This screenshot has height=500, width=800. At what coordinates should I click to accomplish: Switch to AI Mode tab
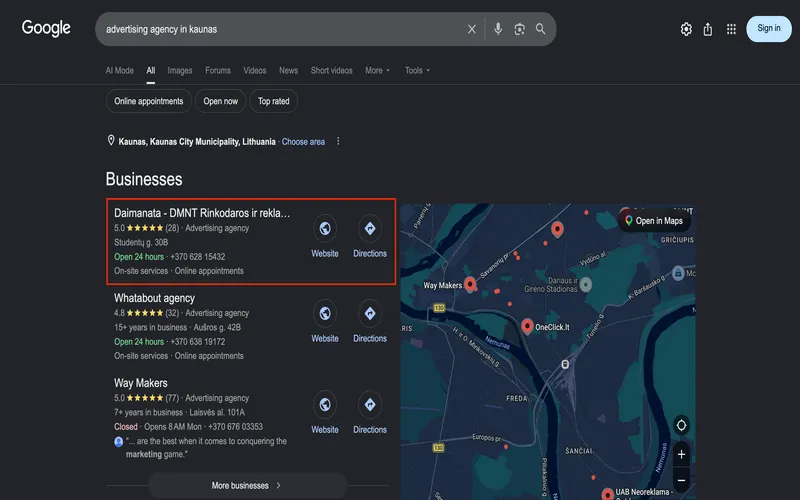119,70
